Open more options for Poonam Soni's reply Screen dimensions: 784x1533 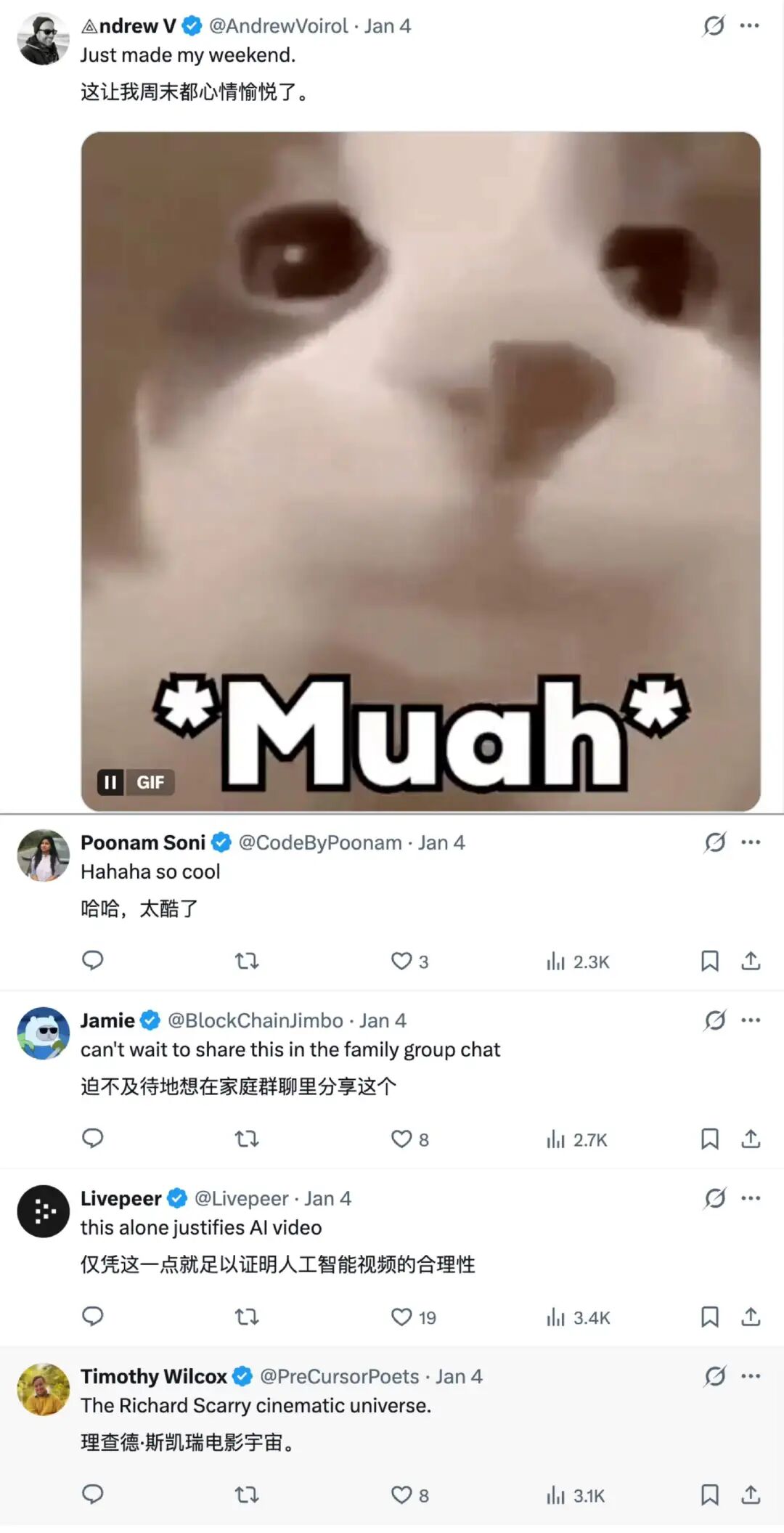[x=751, y=842]
